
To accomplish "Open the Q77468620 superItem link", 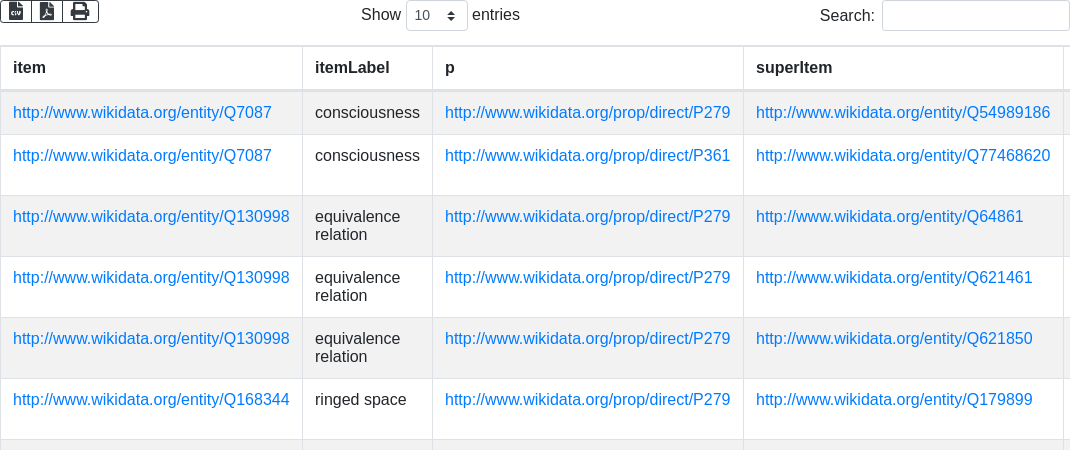I will pyautogui.click(x=902, y=156).
